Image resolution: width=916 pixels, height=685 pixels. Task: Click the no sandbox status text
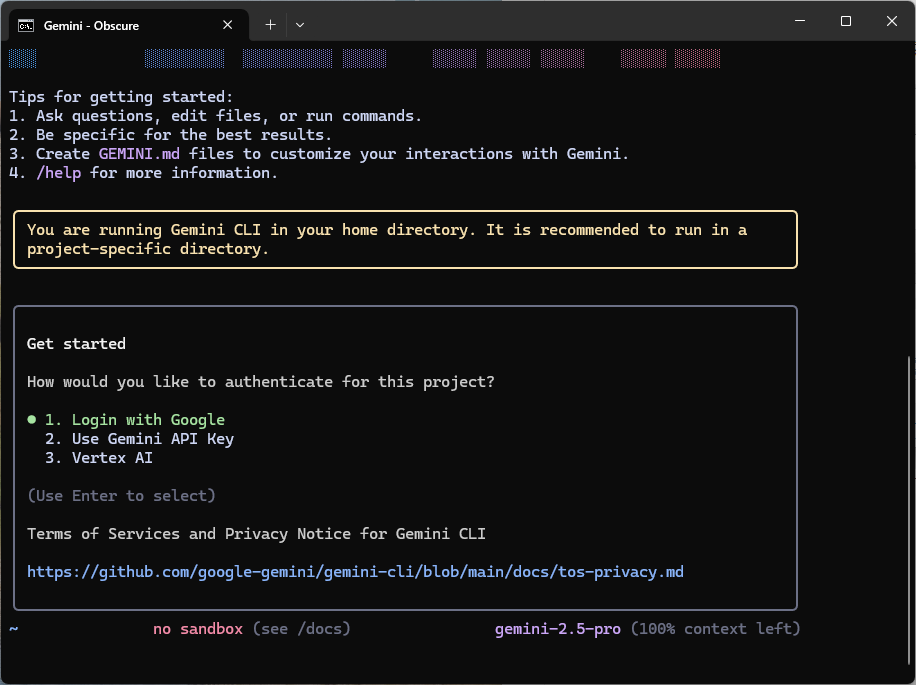point(197,629)
